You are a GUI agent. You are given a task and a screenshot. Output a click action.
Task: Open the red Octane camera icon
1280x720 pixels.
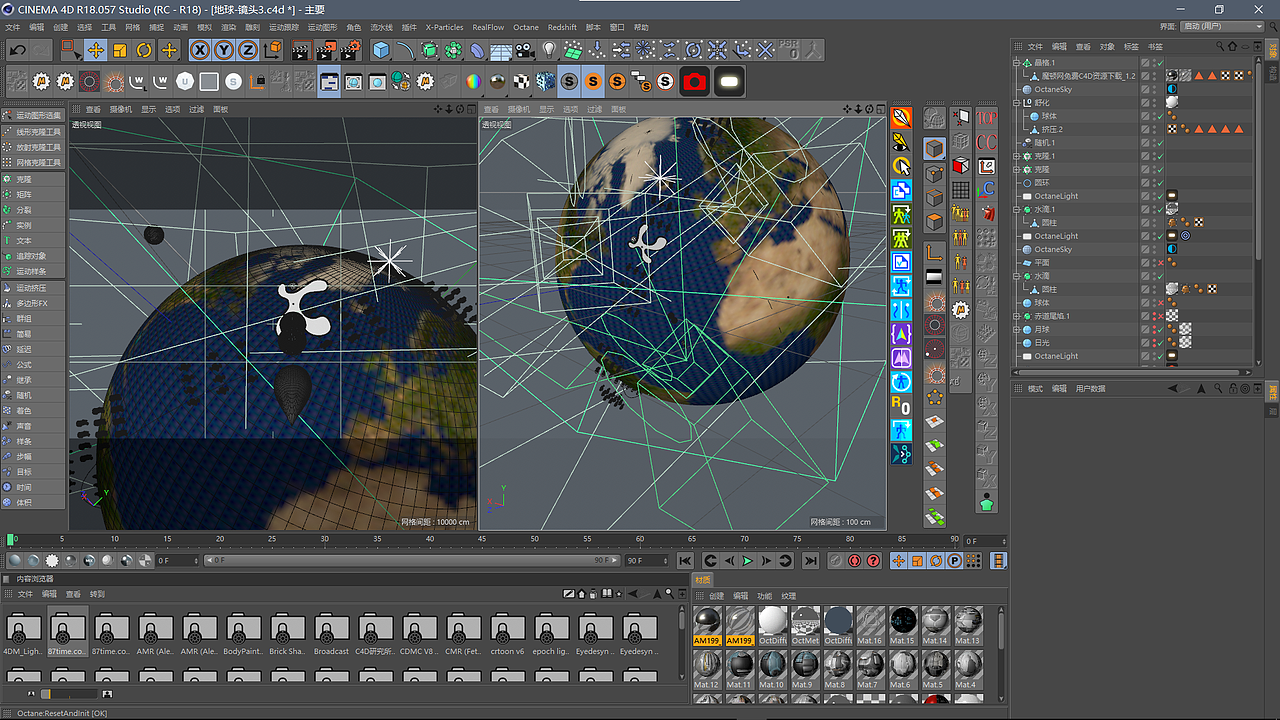(694, 82)
